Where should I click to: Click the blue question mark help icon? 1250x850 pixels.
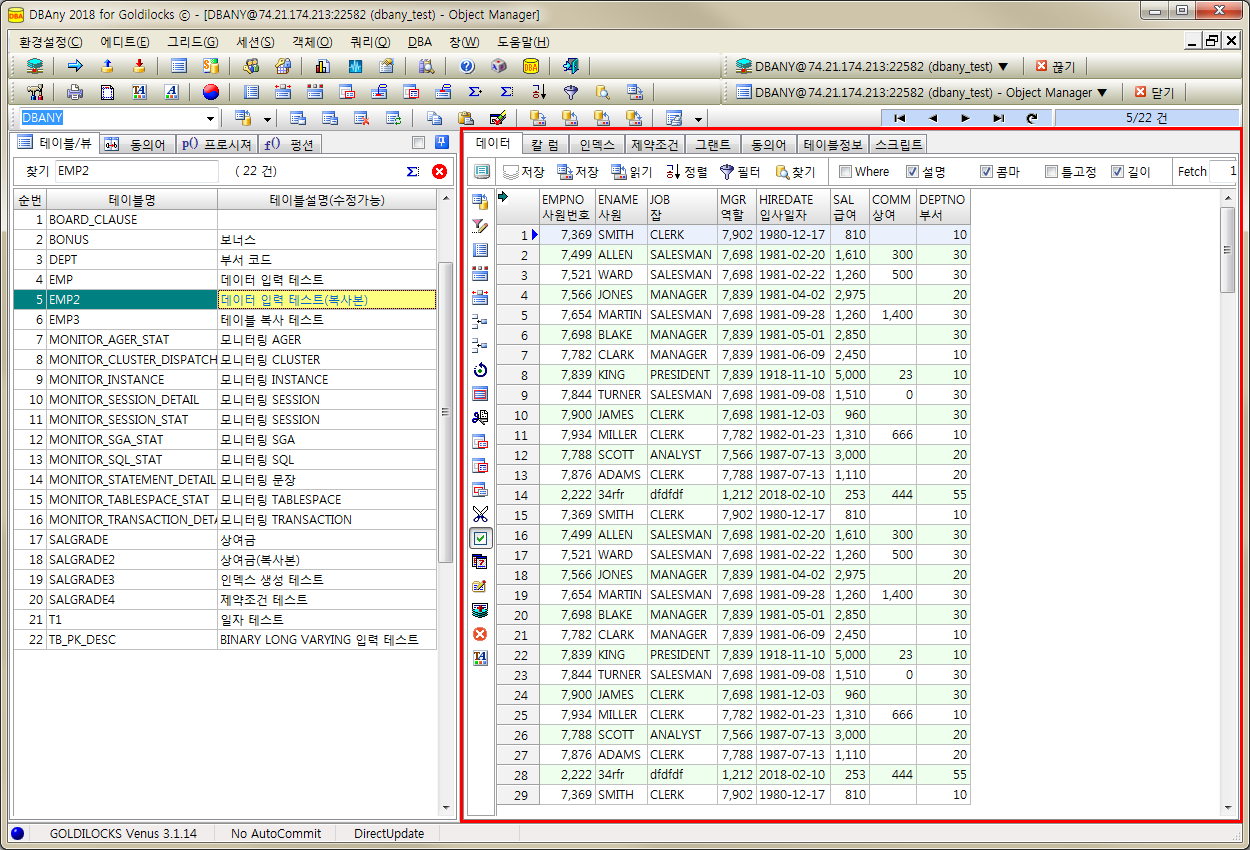(467, 67)
